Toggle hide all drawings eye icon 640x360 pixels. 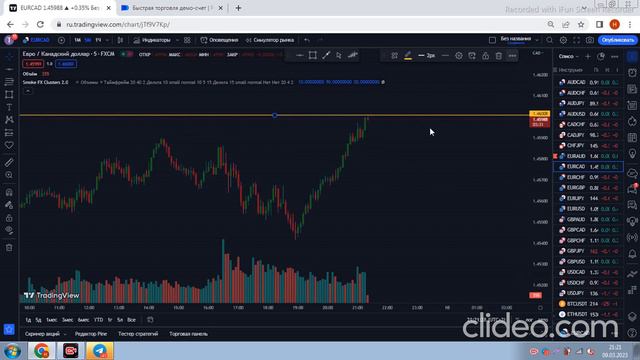click(x=9, y=231)
